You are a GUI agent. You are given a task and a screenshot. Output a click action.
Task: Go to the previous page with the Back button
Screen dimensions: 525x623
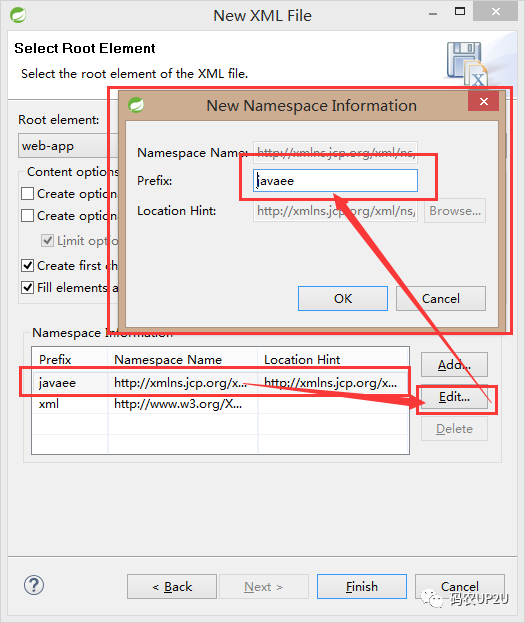[172, 586]
